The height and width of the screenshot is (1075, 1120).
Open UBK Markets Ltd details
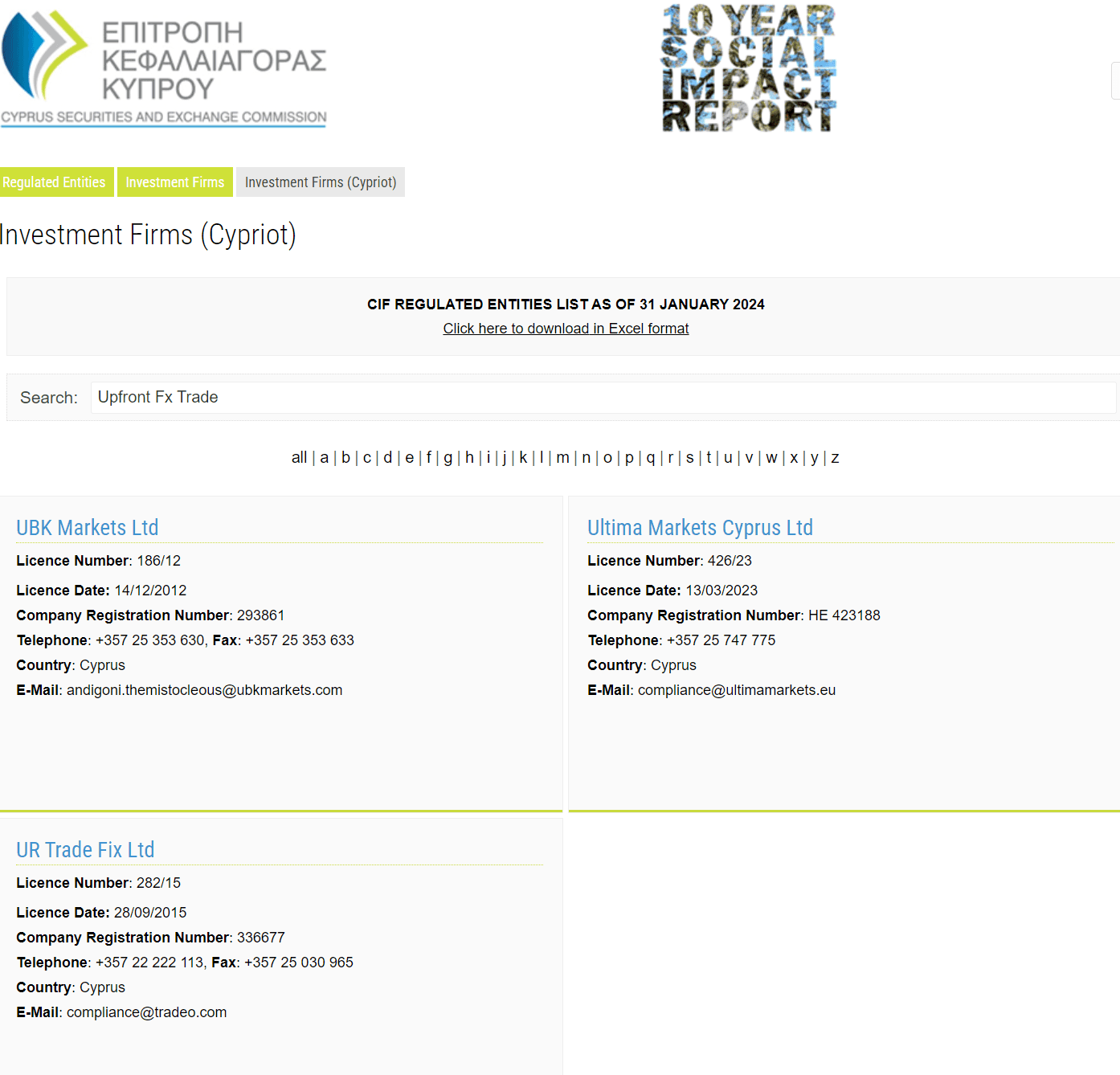pyautogui.click(x=88, y=528)
